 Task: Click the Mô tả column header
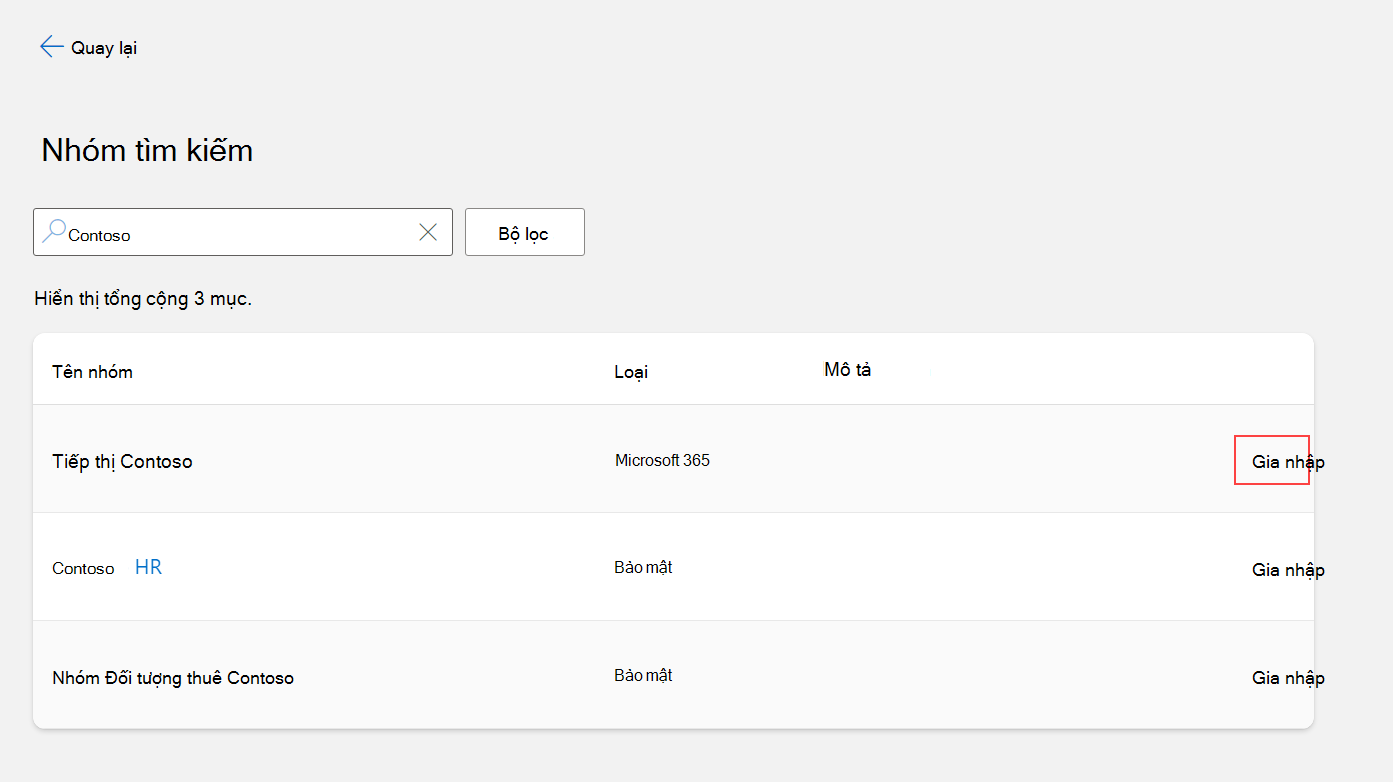(x=848, y=370)
